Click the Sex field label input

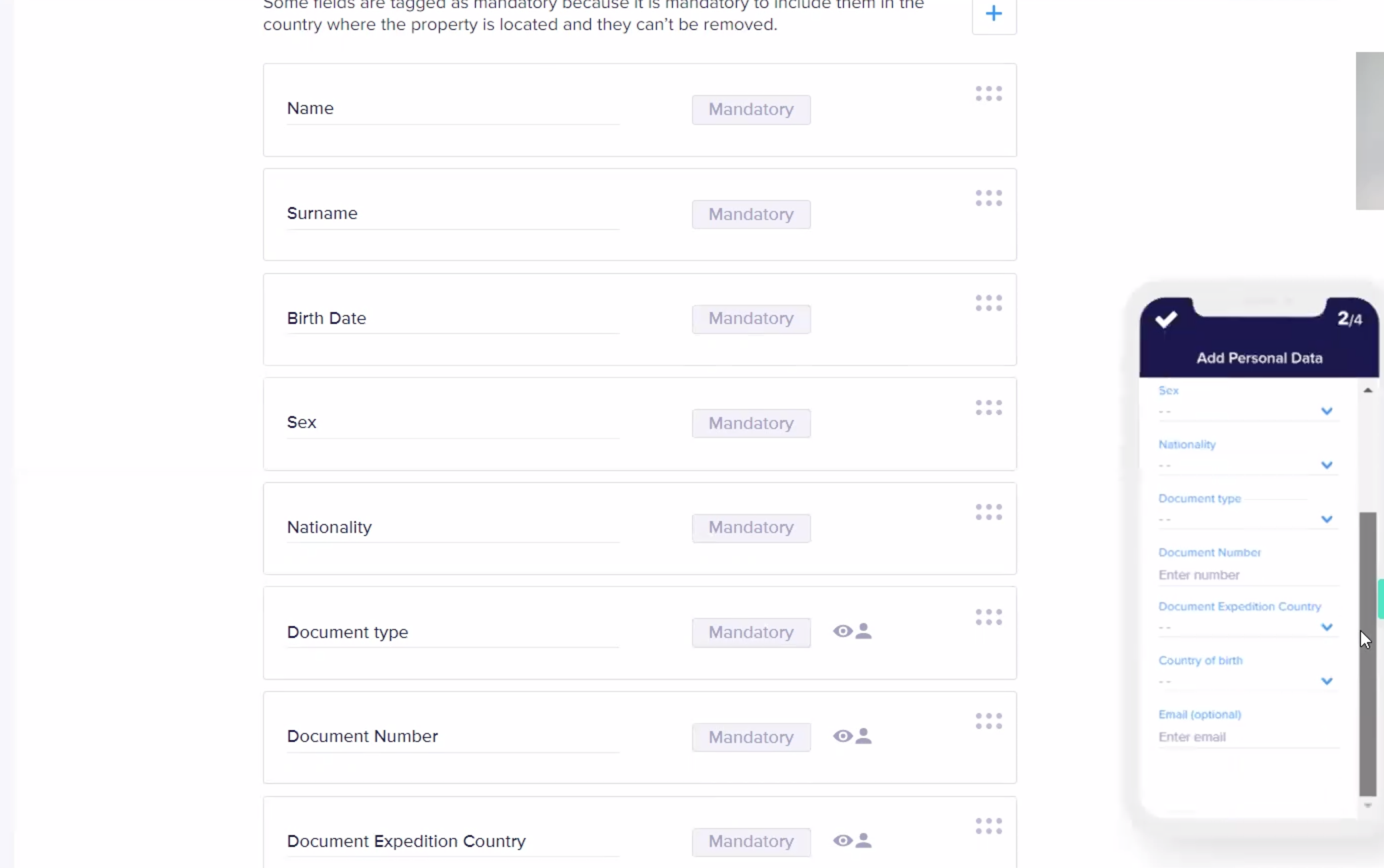click(453, 423)
